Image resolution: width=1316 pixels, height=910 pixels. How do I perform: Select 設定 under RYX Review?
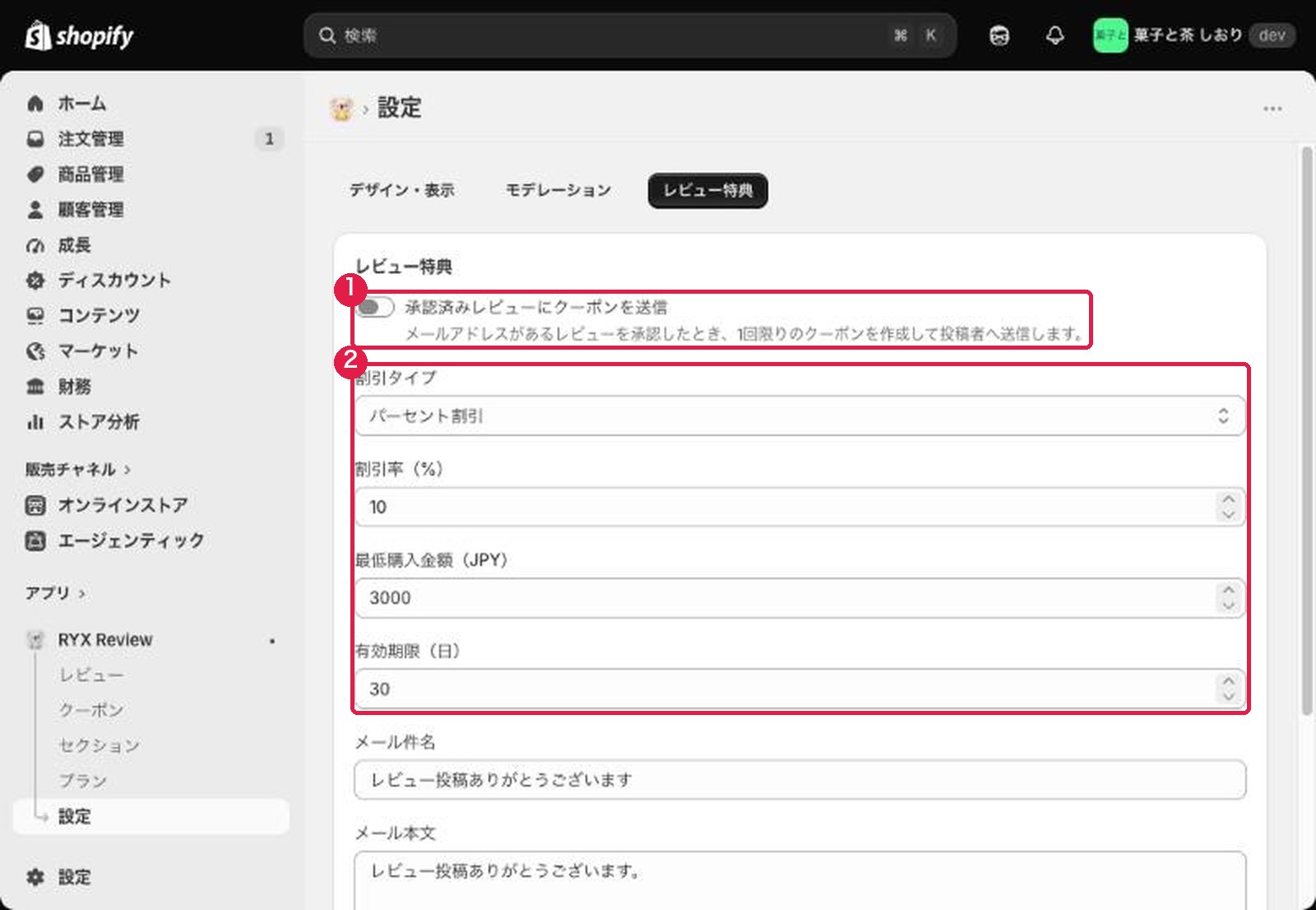click(x=151, y=817)
